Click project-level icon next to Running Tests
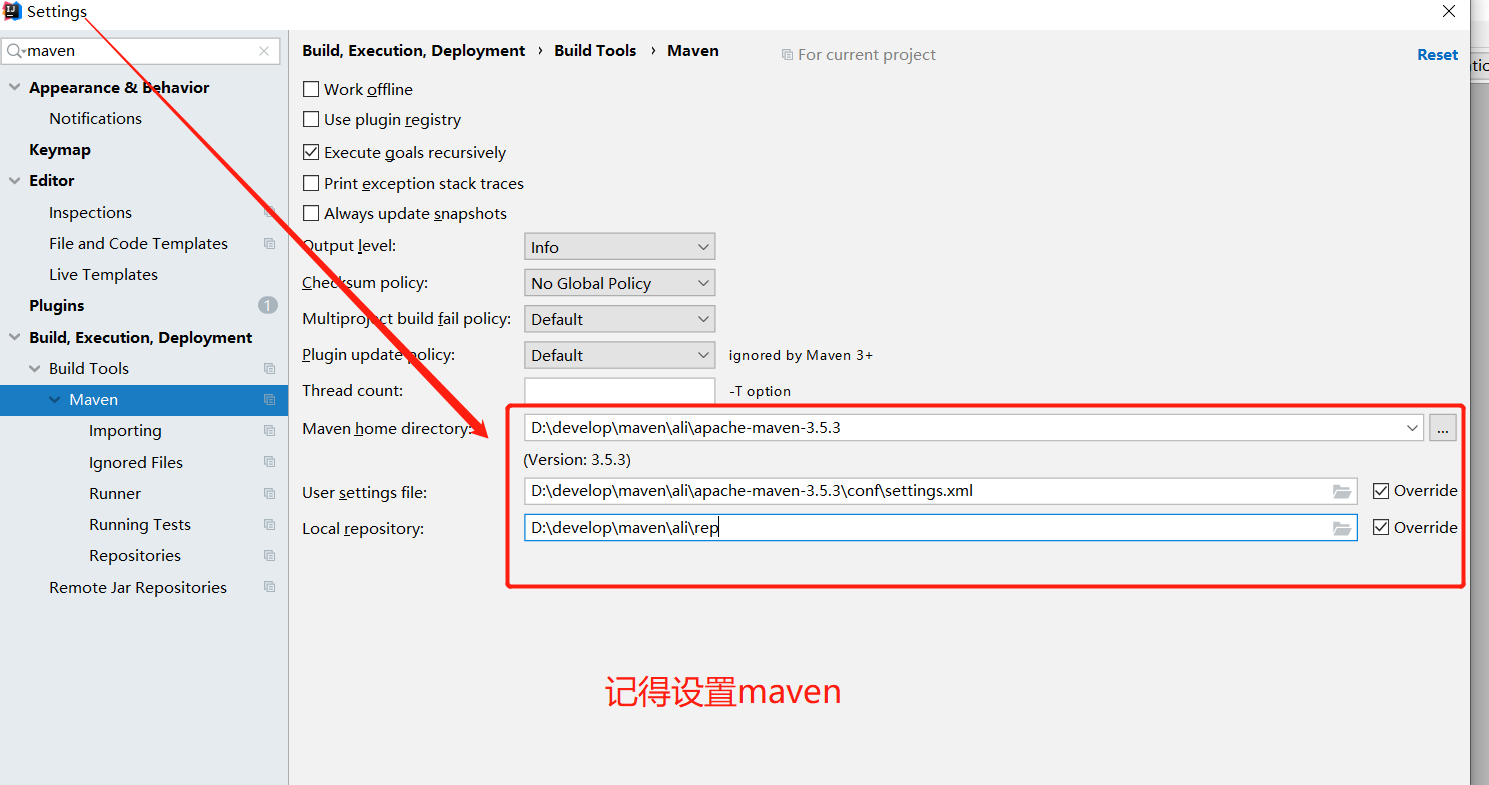 tap(269, 524)
